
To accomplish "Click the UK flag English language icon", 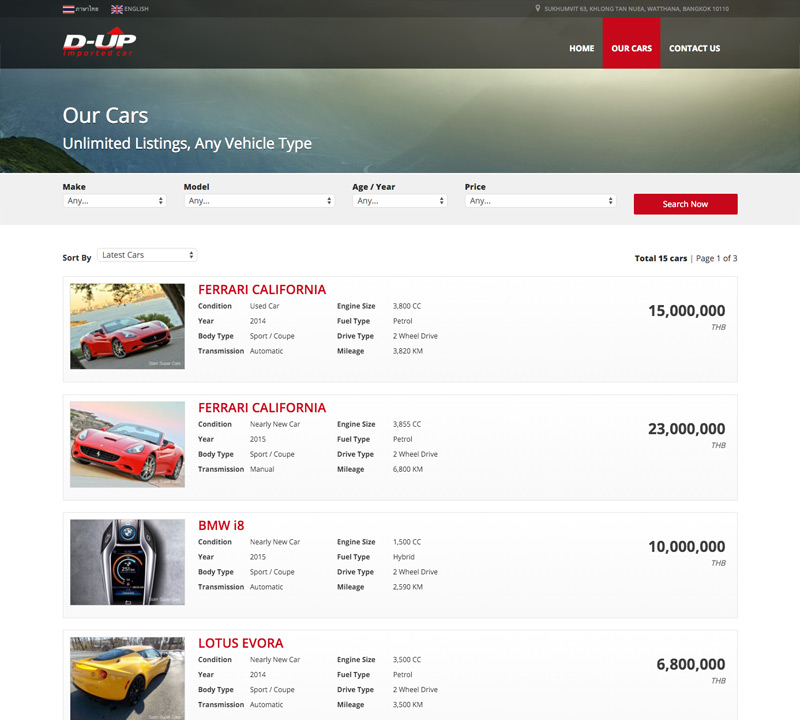I will (x=117, y=9).
